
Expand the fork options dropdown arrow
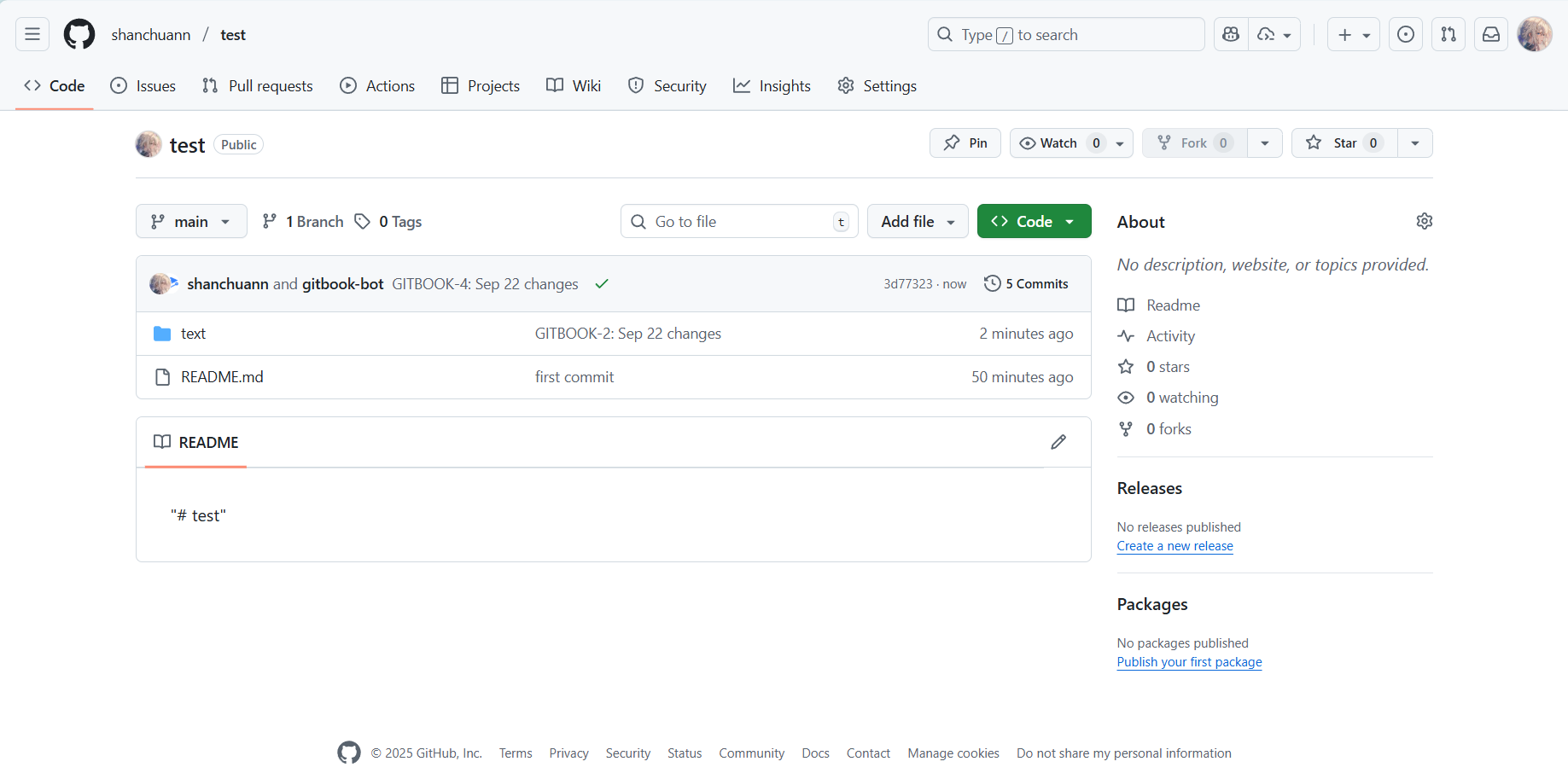(1265, 143)
